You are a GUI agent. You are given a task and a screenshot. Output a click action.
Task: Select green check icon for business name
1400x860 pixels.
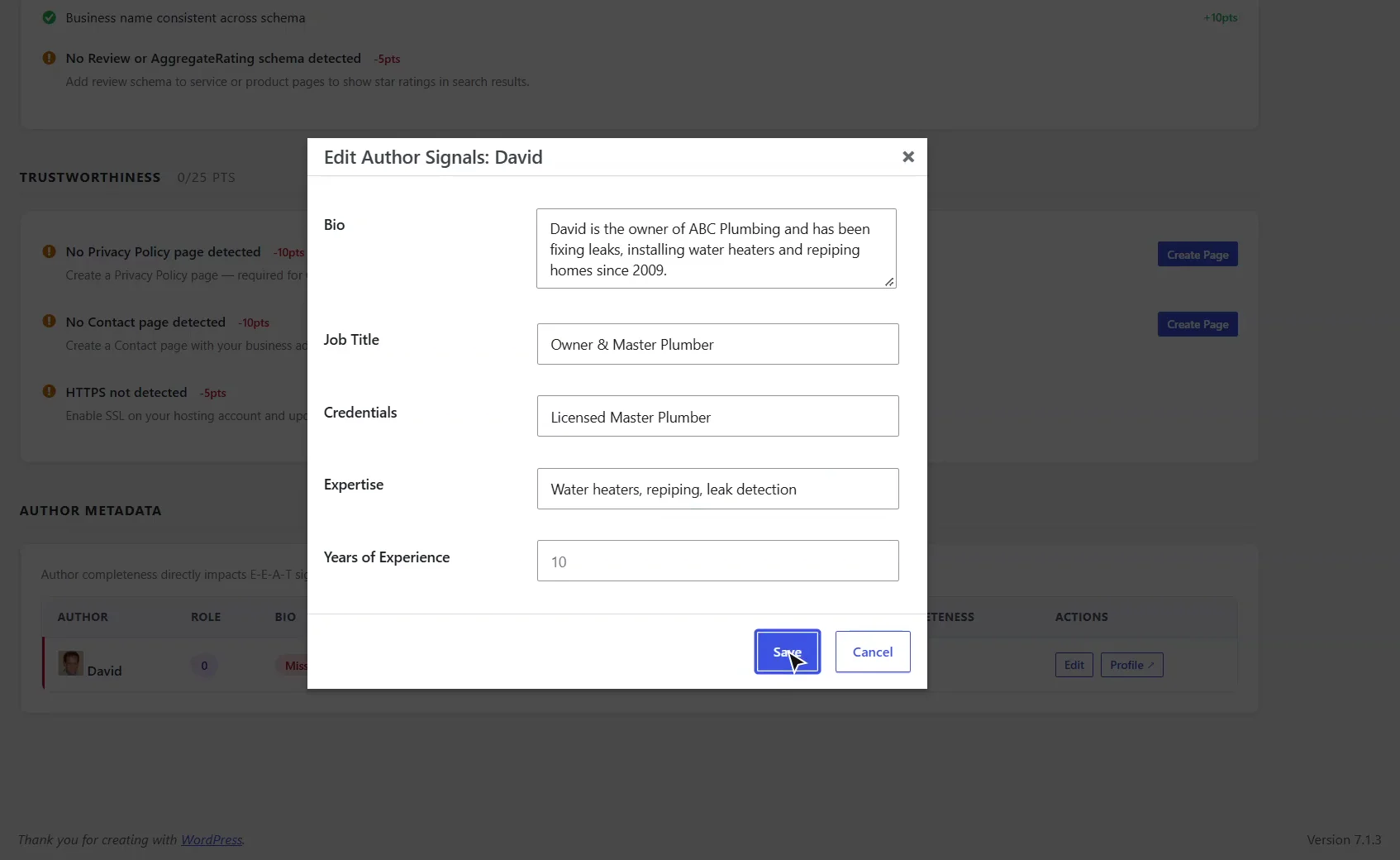[50, 17]
